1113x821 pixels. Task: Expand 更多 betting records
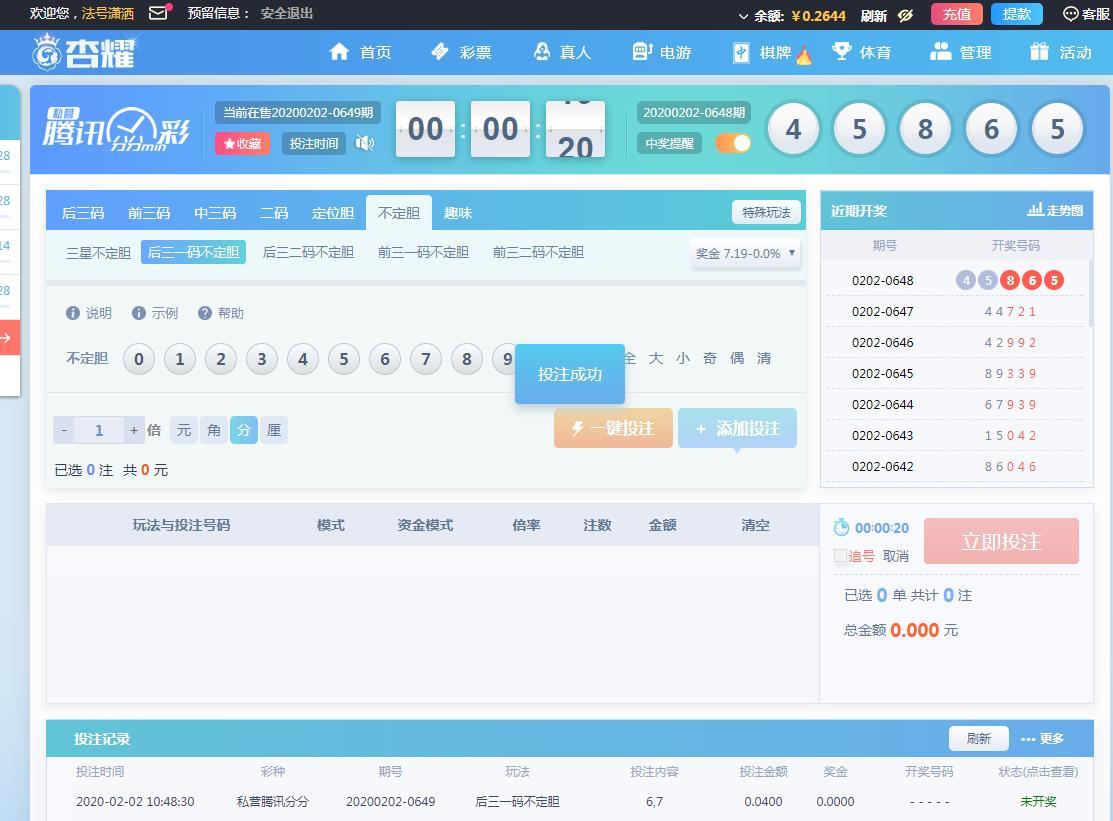click(1042, 739)
